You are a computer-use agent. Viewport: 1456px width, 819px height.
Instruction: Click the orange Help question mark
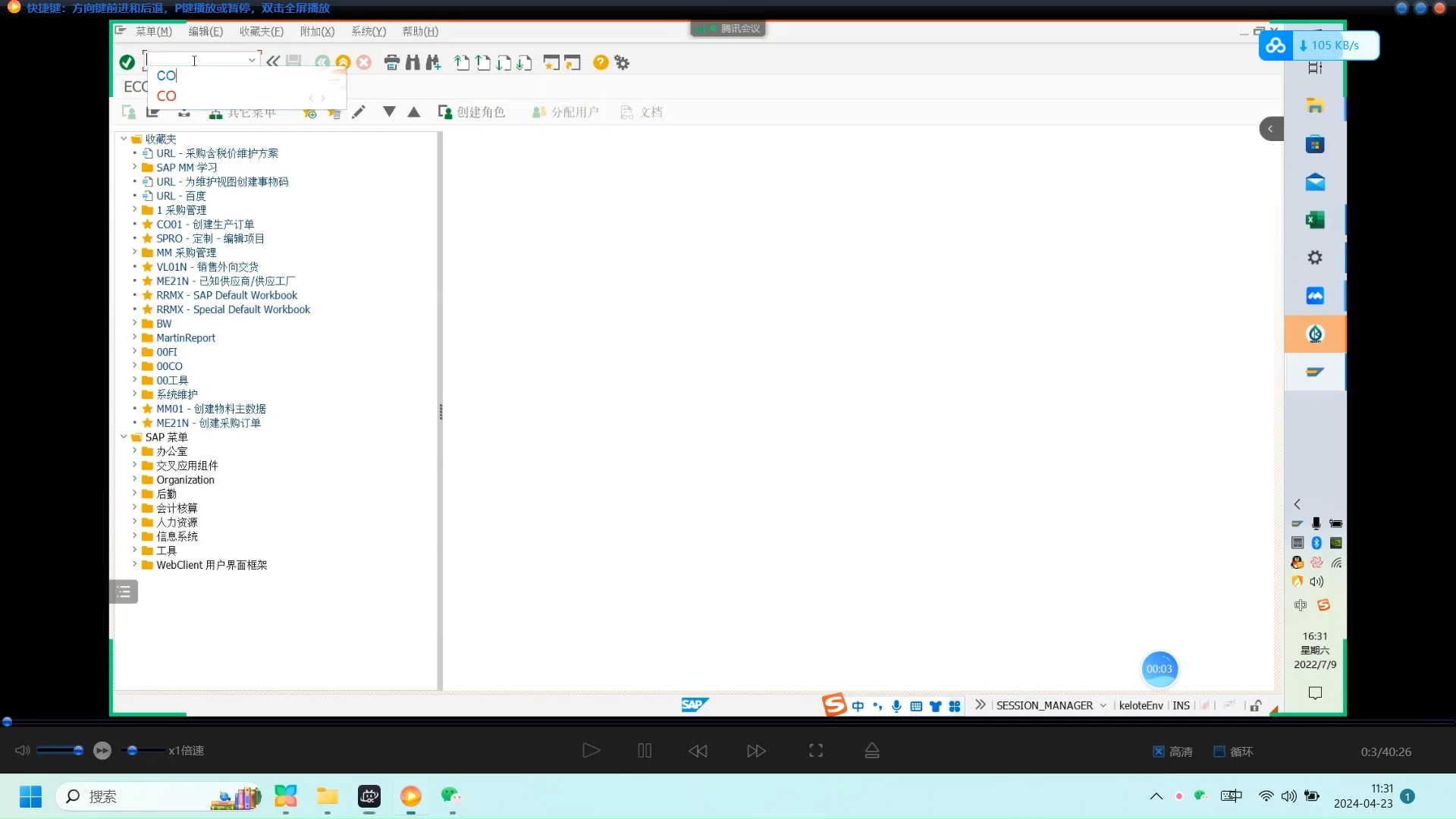[x=601, y=62]
